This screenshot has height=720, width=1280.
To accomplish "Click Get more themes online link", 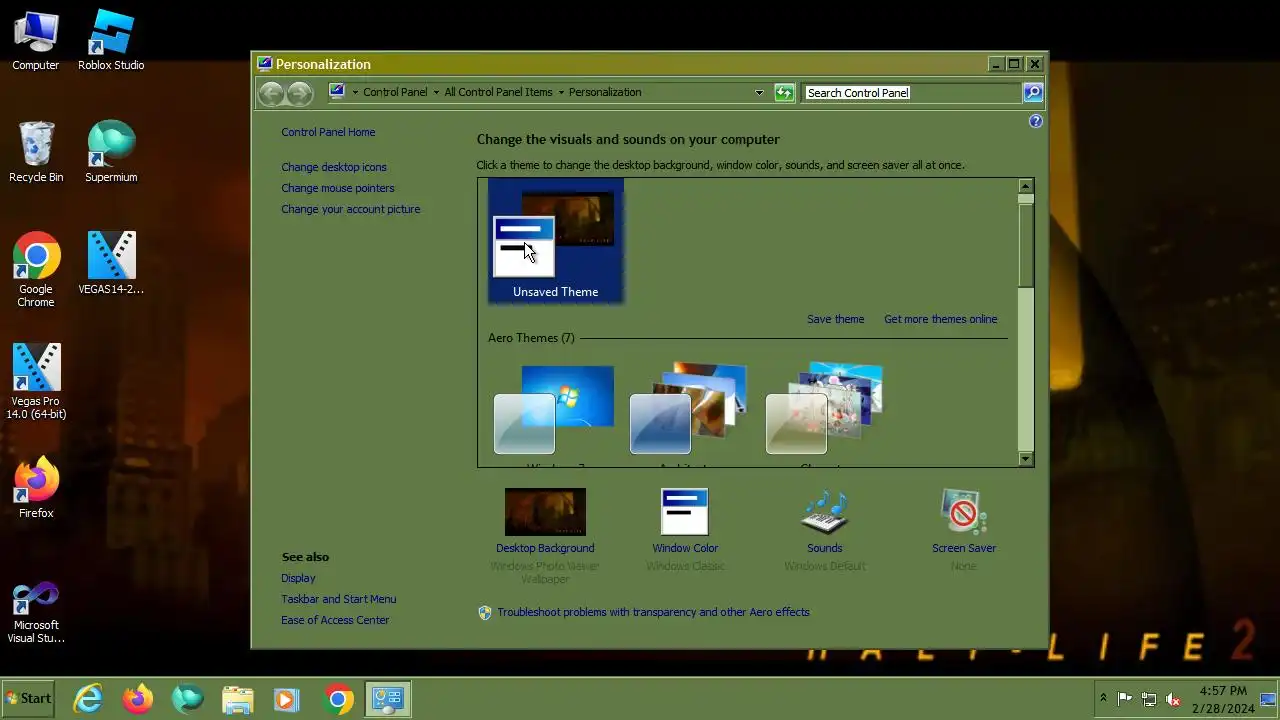I will [x=941, y=319].
